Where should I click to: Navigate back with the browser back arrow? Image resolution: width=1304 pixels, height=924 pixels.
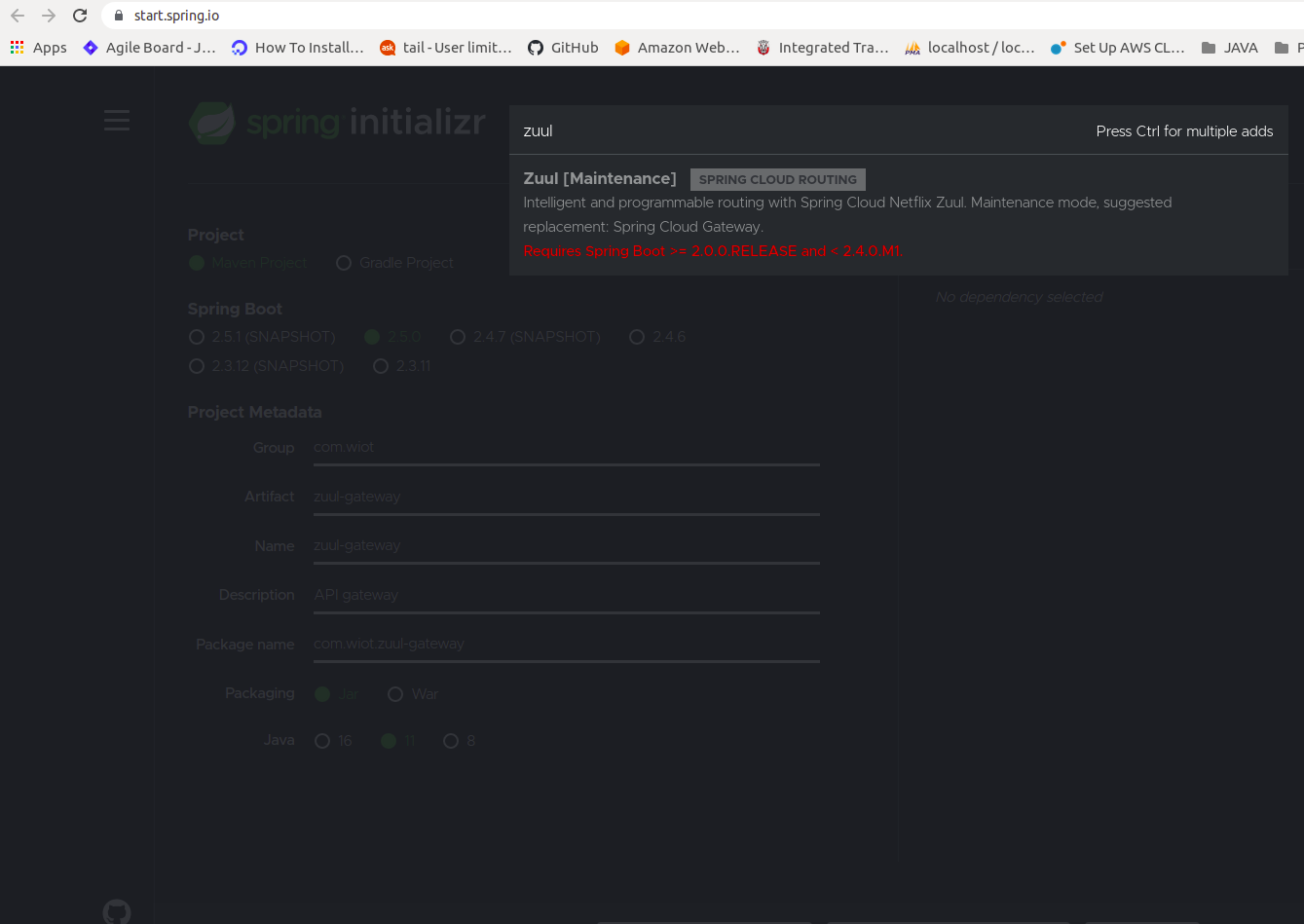[x=17, y=15]
